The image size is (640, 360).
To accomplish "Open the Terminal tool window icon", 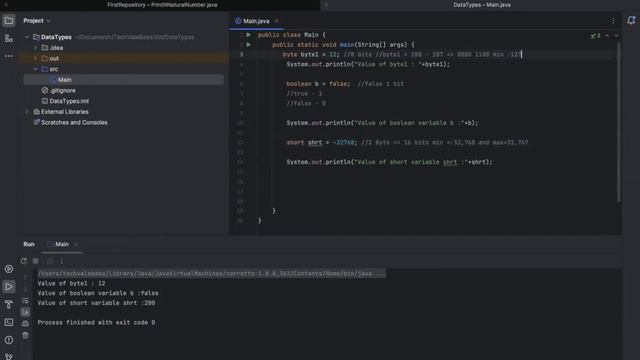I will pyautogui.click(x=9, y=322).
